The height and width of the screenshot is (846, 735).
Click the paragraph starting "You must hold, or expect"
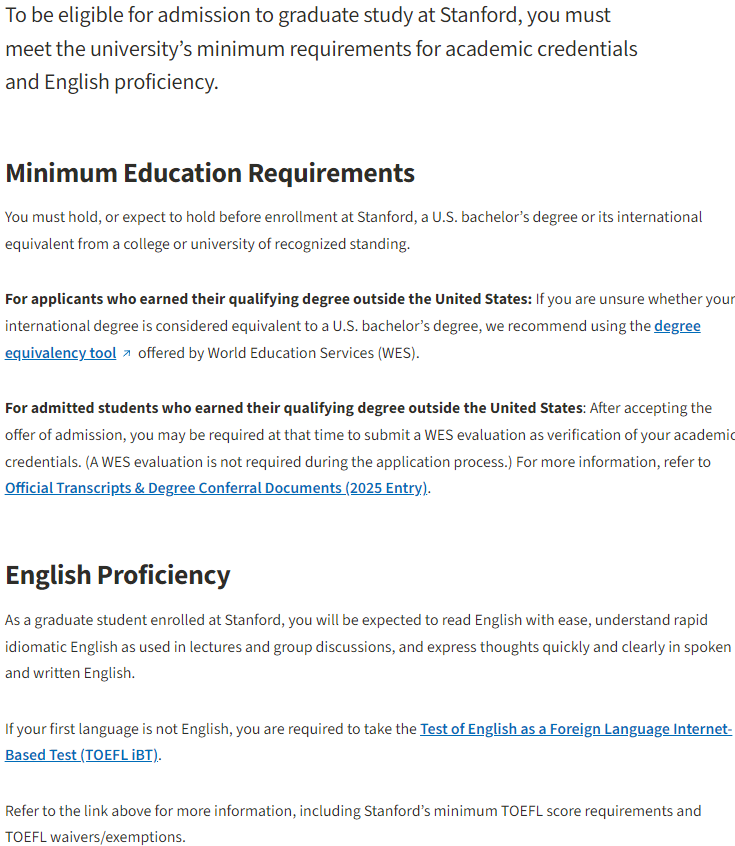[353, 230]
